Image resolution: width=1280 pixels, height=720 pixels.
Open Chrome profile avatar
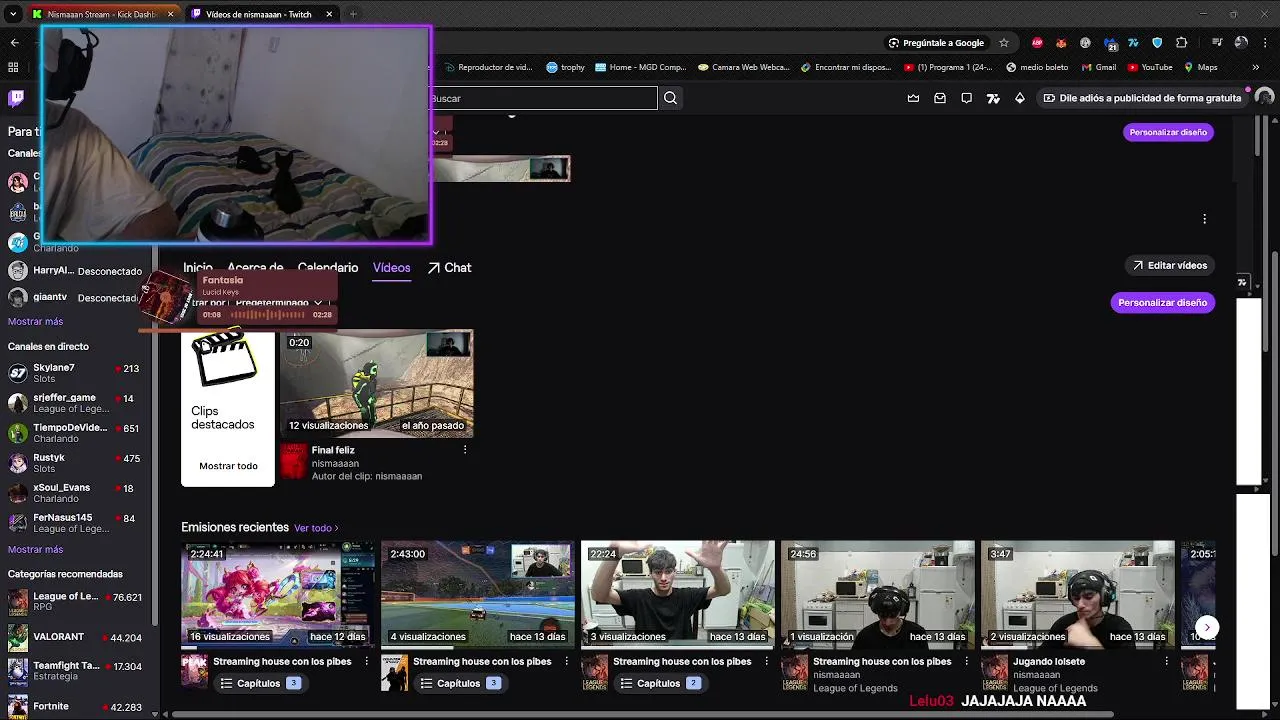click(x=1241, y=43)
